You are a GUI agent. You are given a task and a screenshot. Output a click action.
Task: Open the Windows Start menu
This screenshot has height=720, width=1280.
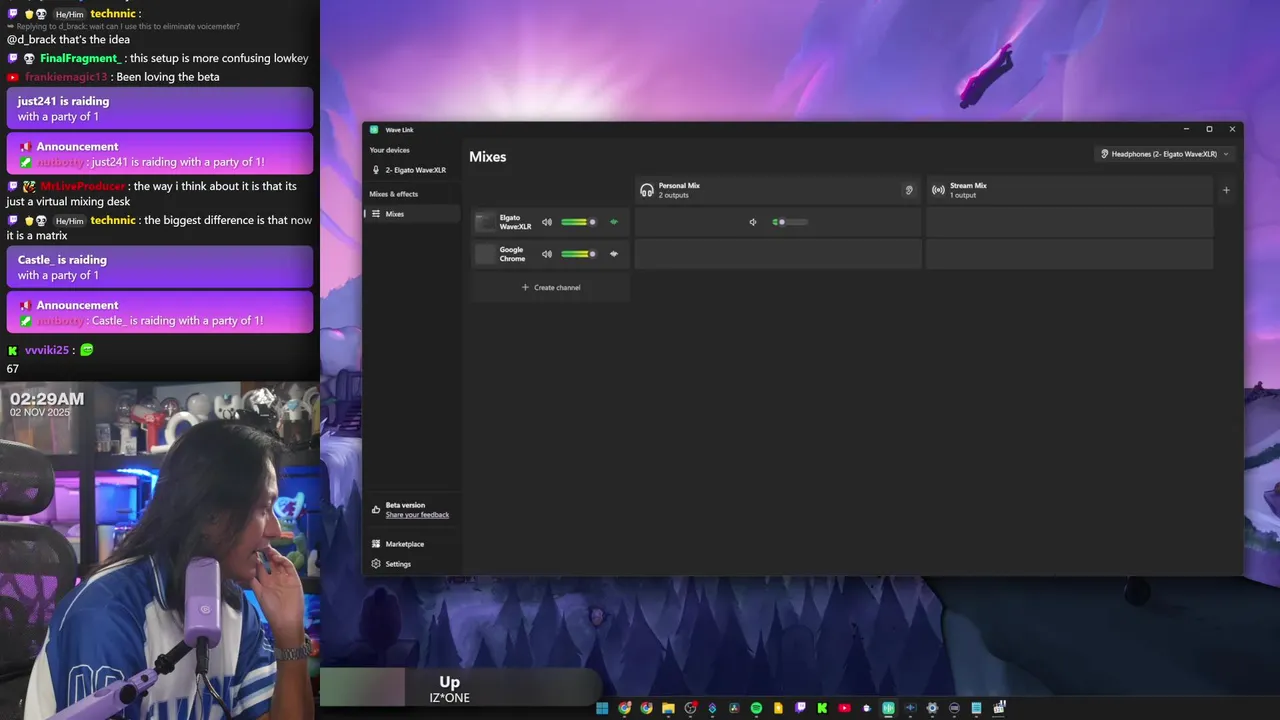[x=602, y=708]
